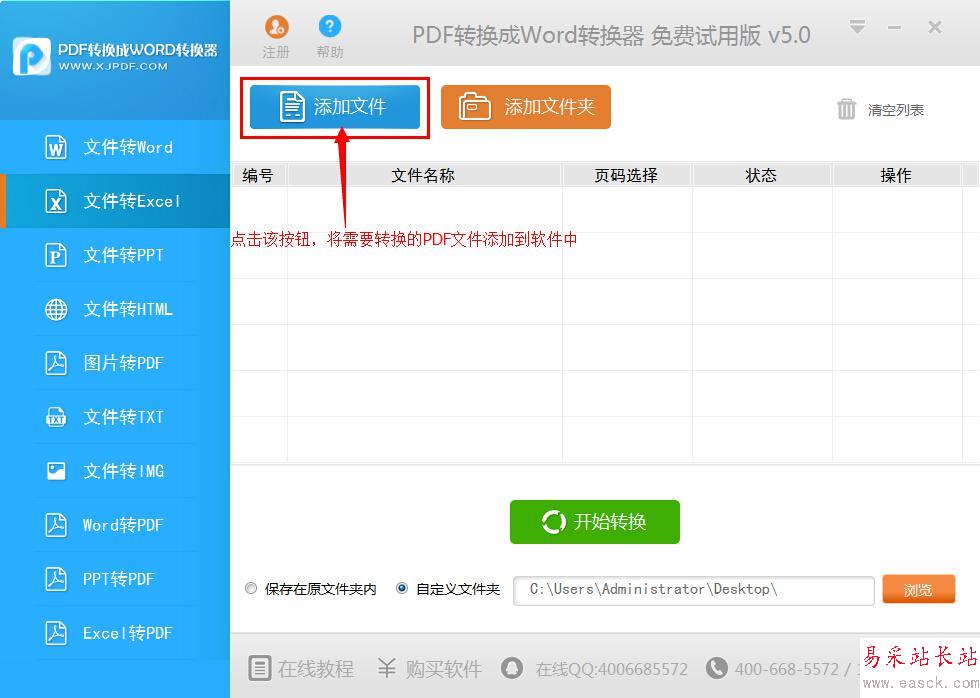Click the Excel document icon in sidebar
980x698 pixels.
point(56,201)
